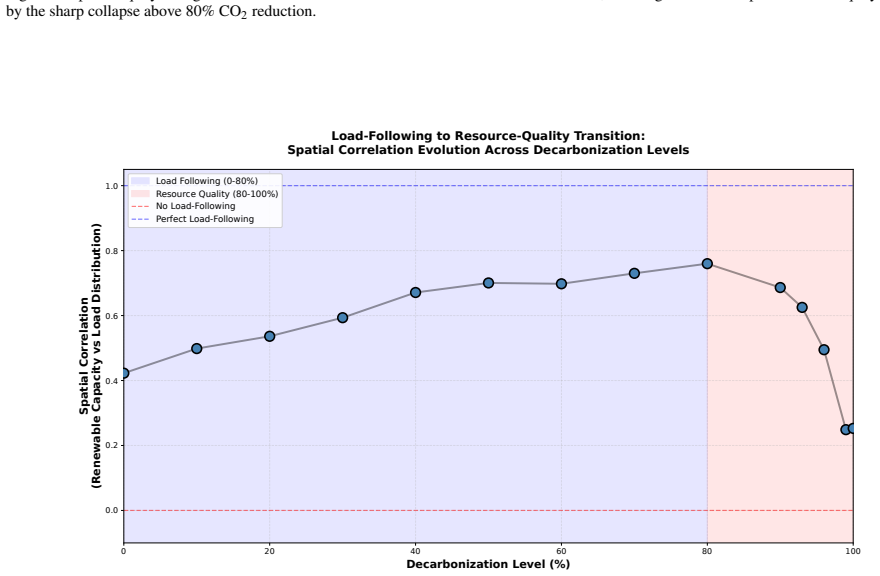Select the data point near 0.5 correlation at 96%
Image resolution: width=880 pixels, height=576 pixels.
tap(824, 350)
